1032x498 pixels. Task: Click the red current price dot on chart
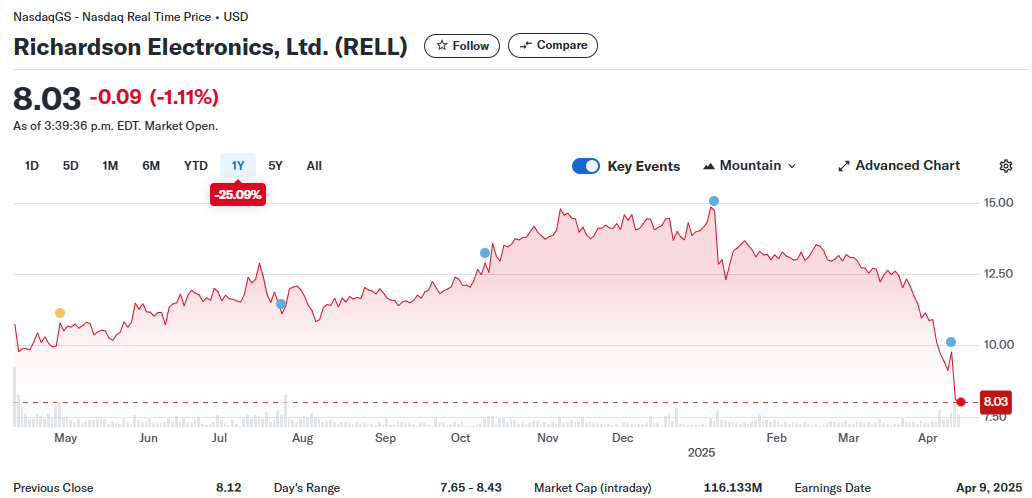pos(961,402)
